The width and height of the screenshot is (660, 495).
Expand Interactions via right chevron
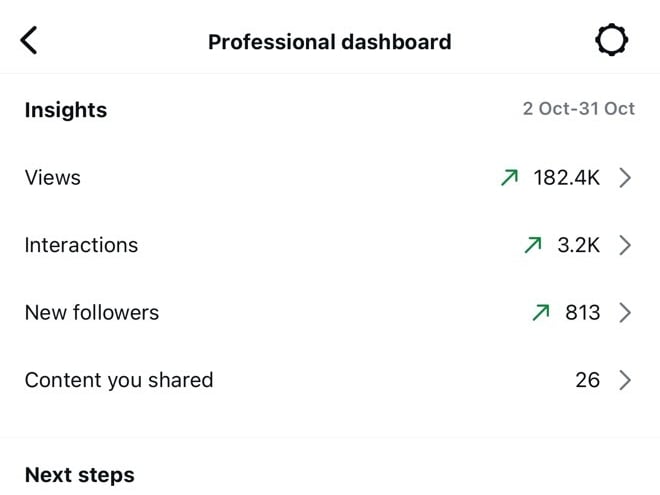point(625,245)
